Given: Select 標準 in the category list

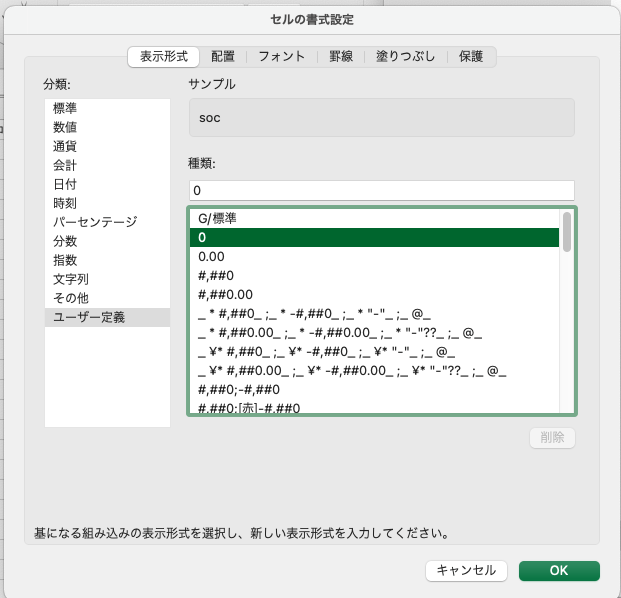Looking at the screenshot, I should pos(107,108).
